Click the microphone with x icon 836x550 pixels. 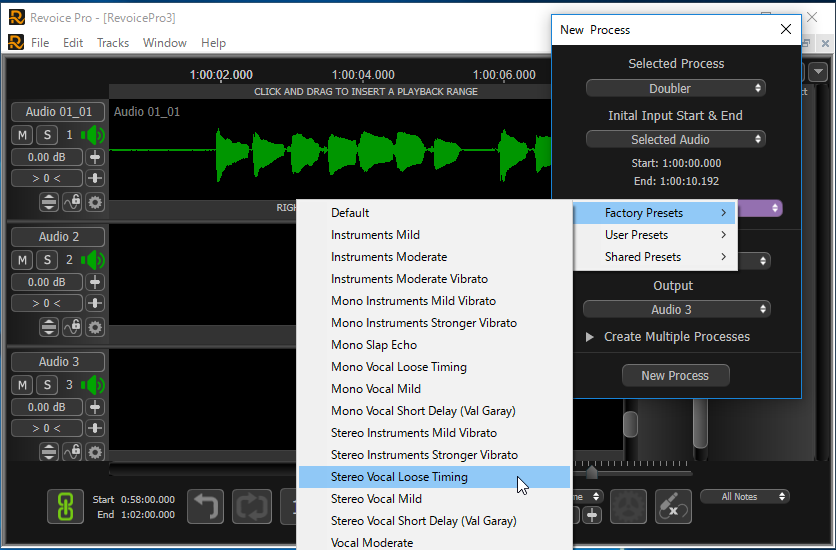click(673, 506)
